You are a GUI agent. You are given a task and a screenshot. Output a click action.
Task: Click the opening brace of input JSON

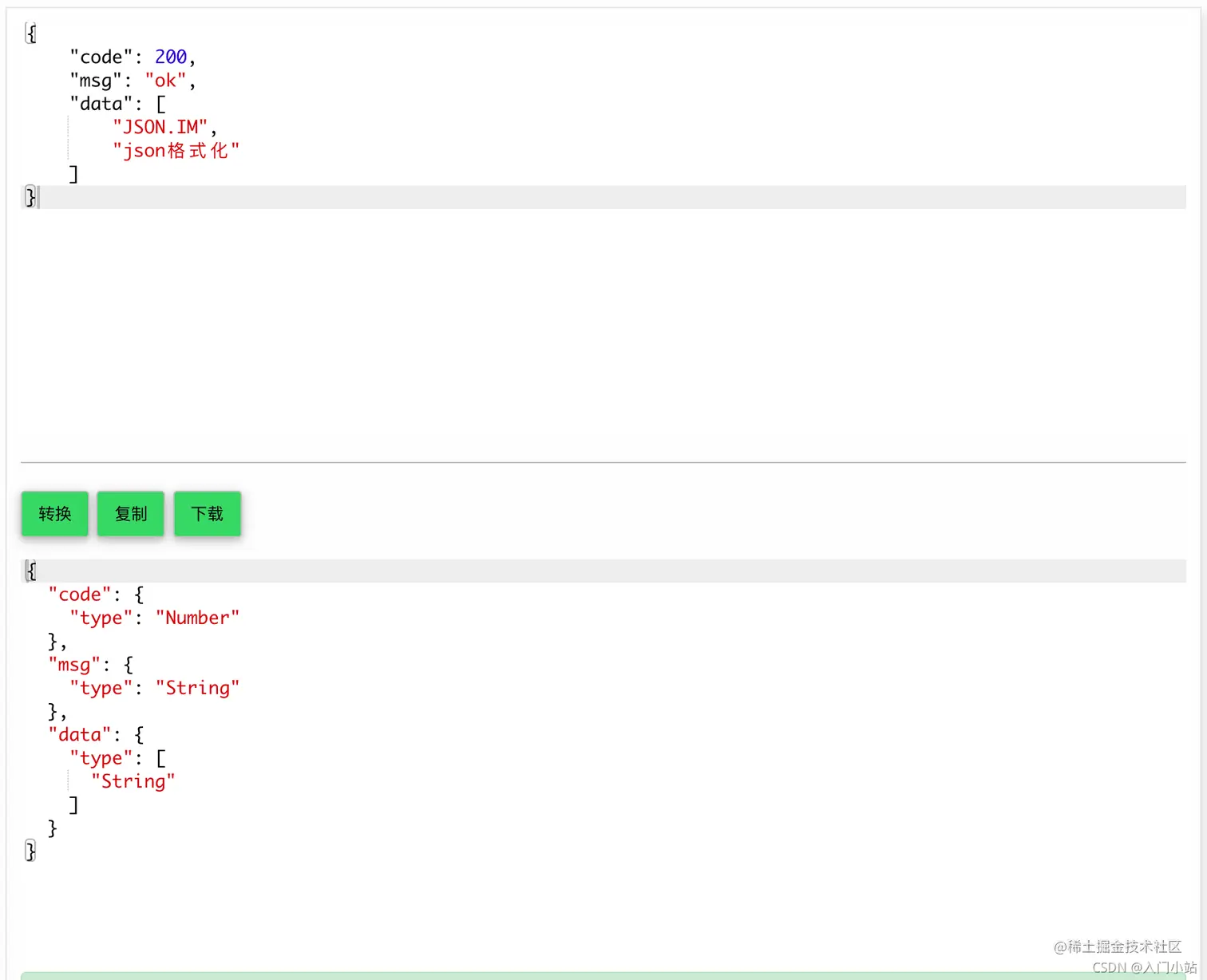tap(31, 34)
